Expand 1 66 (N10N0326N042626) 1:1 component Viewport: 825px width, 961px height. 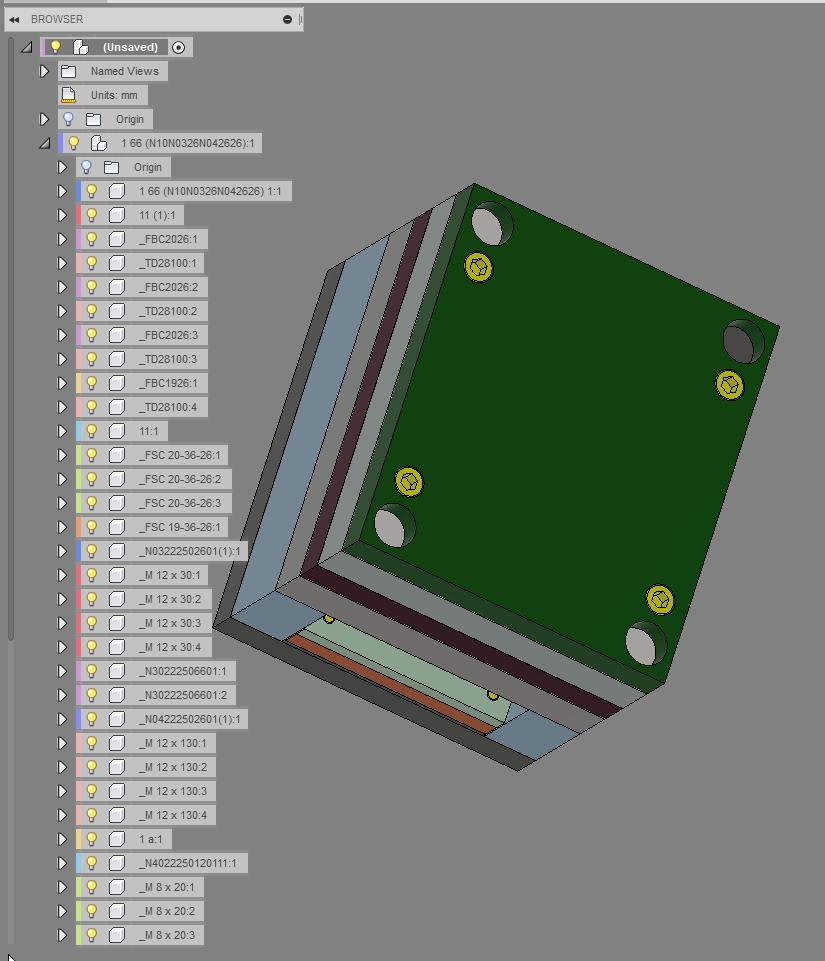coord(62,191)
